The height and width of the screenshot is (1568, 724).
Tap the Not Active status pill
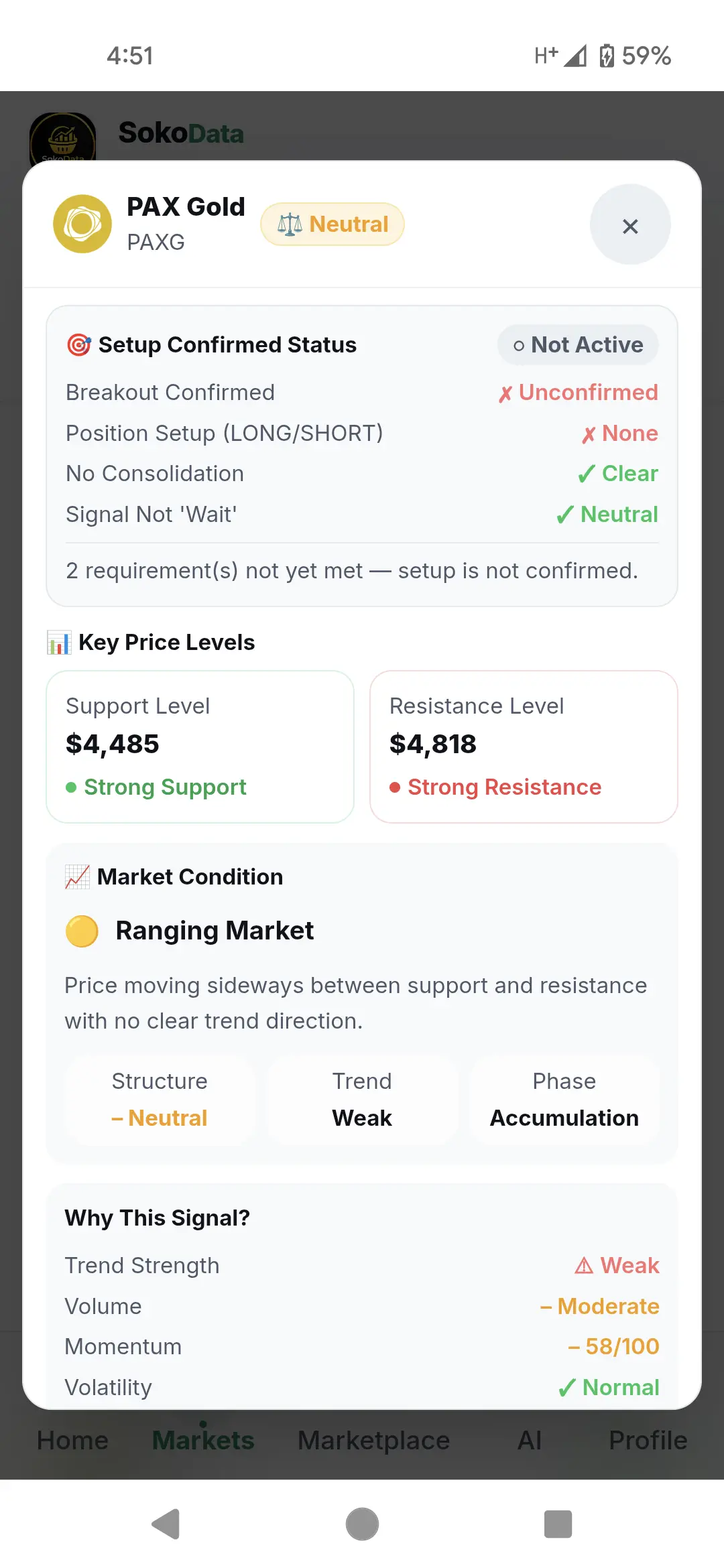pyautogui.click(x=578, y=345)
